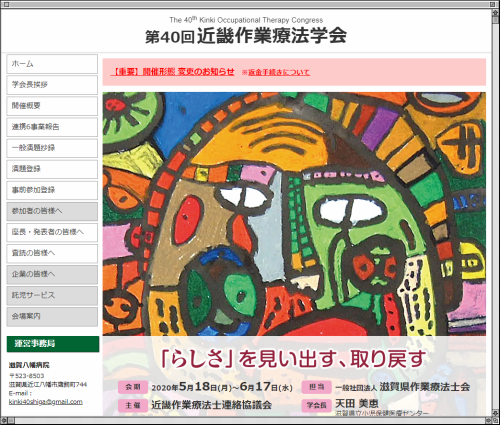Screen dimensions: 500x425
Task: Click the kinki40shiga@gmail.com email link
Action: click(46, 402)
